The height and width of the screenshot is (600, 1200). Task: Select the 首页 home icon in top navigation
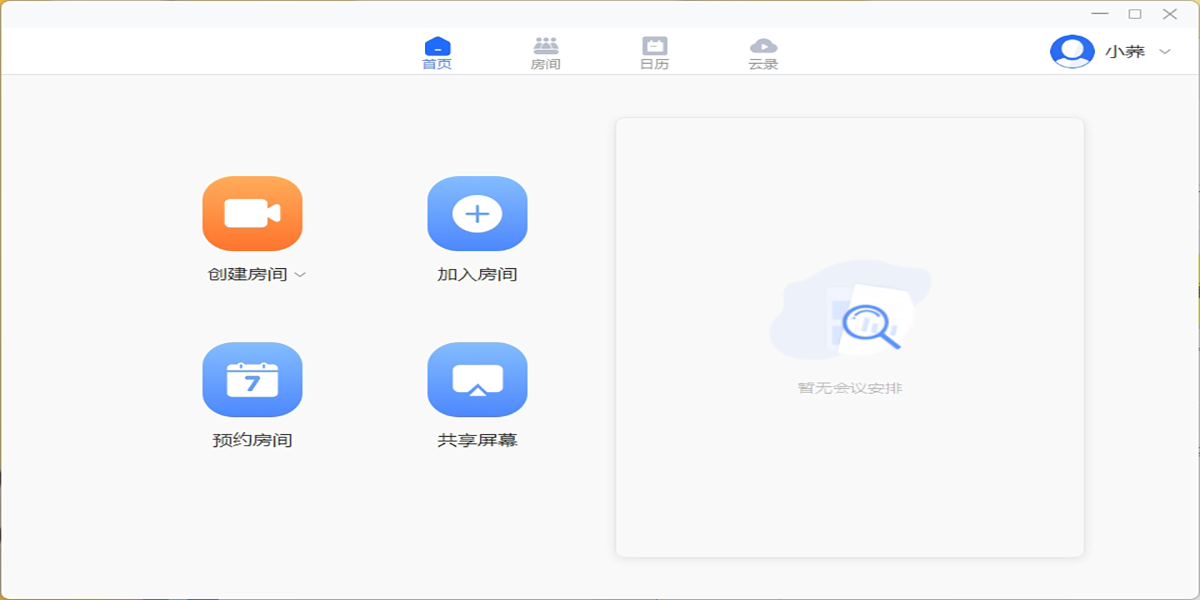coord(437,46)
